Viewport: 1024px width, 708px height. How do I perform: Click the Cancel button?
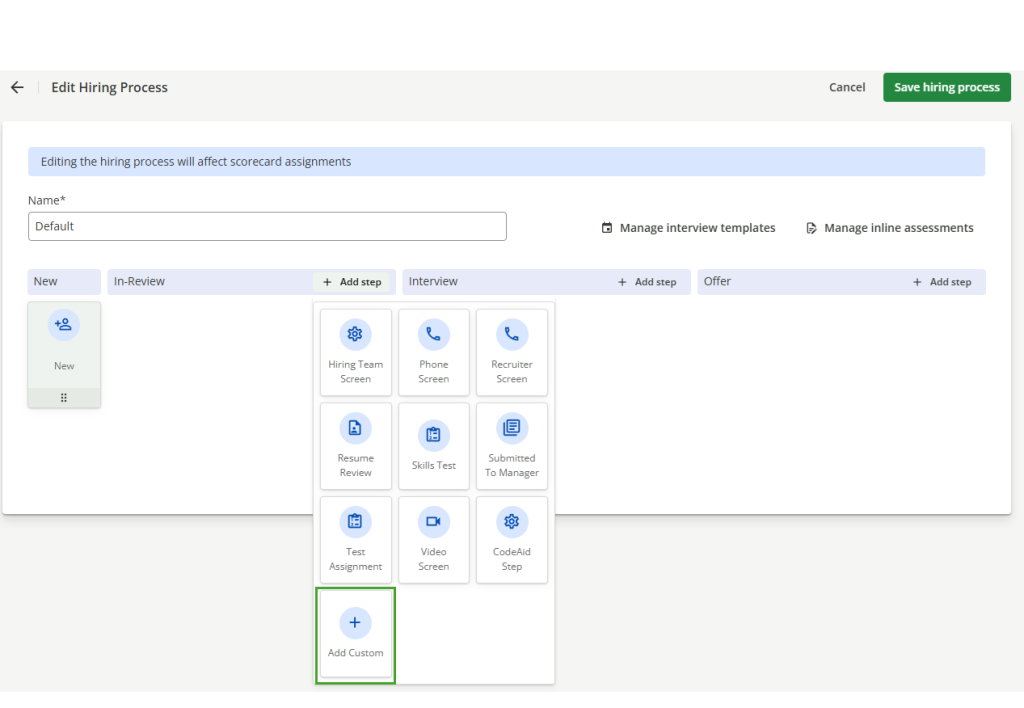[x=847, y=87]
